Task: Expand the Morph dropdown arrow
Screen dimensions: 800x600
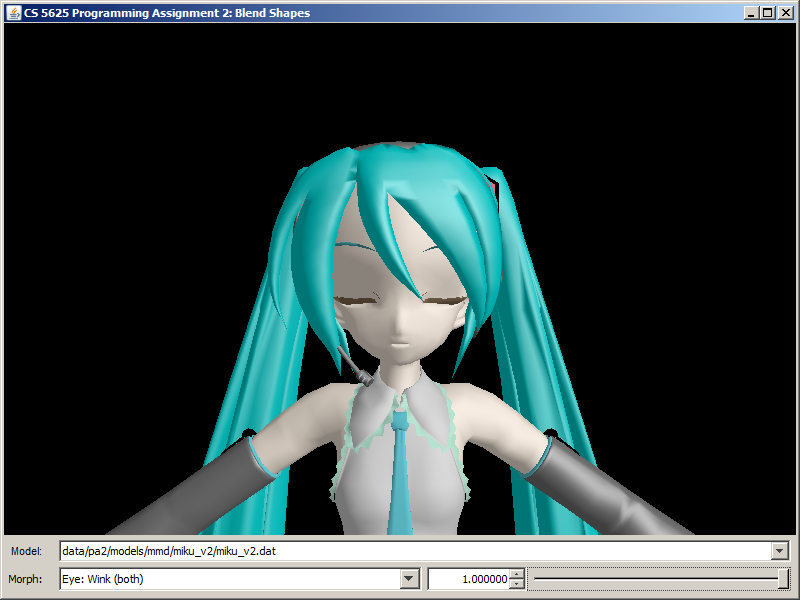Action: coord(409,579)
